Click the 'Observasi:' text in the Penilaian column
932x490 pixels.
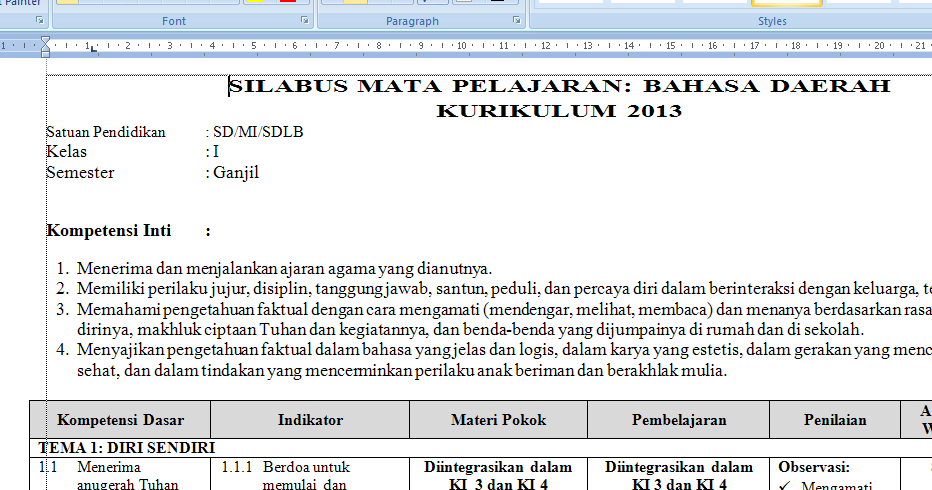coord(814,467)
